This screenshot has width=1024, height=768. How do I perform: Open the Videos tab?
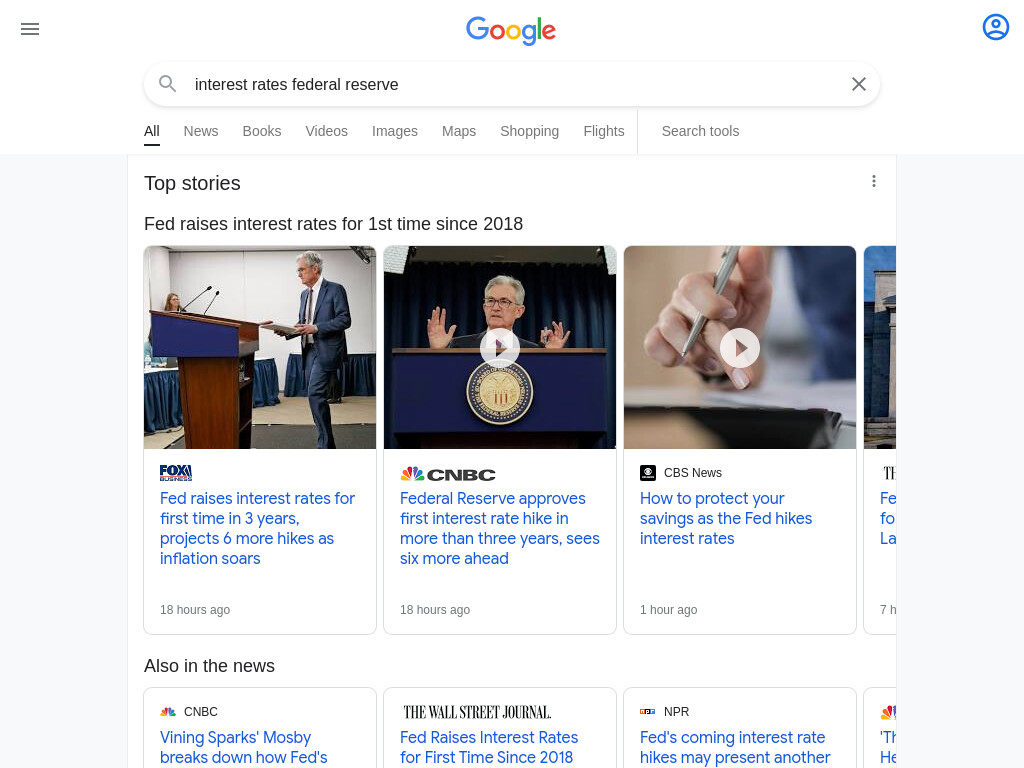tap(327, 131)
